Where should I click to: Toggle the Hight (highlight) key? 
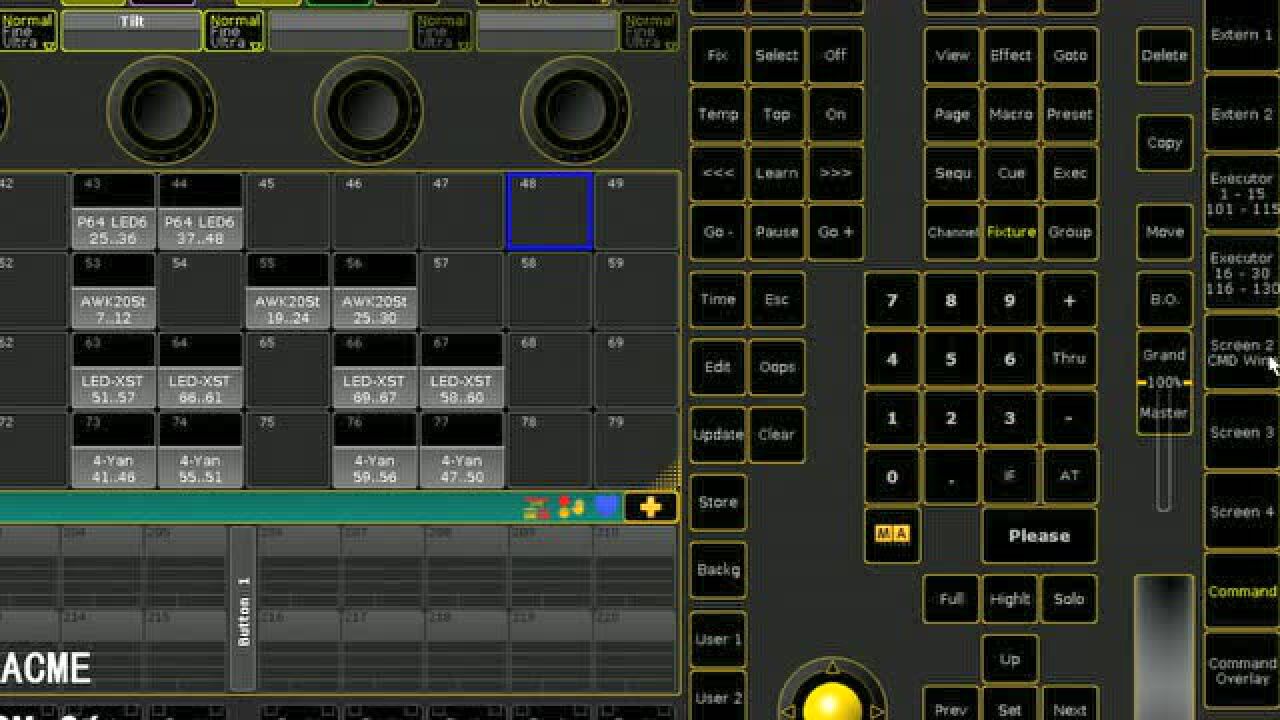1009,599
